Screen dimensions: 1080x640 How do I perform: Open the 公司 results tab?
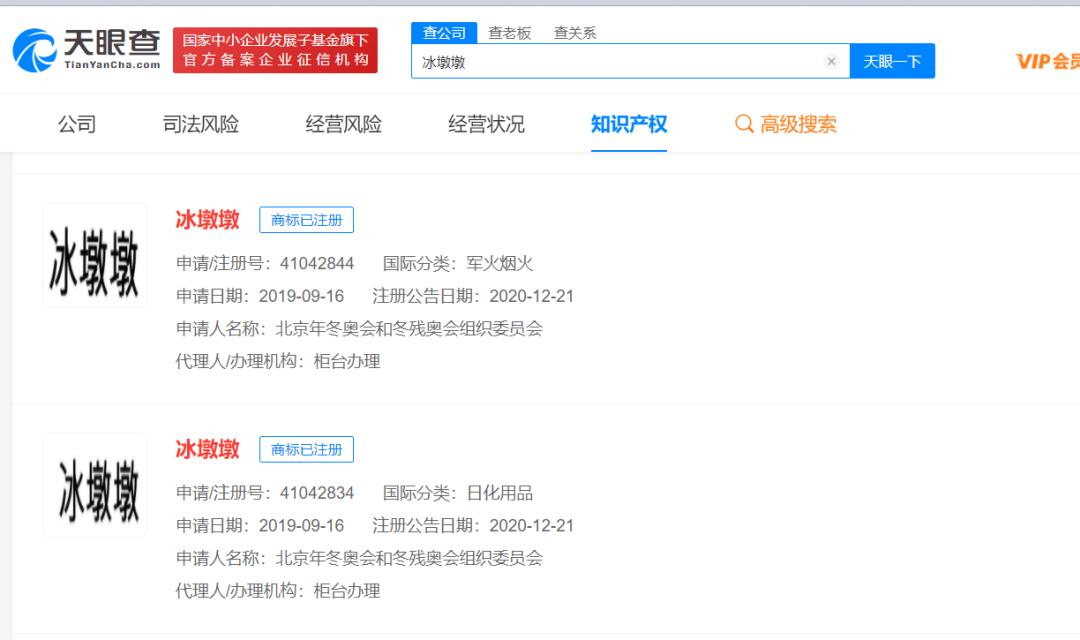pos(77,124)
